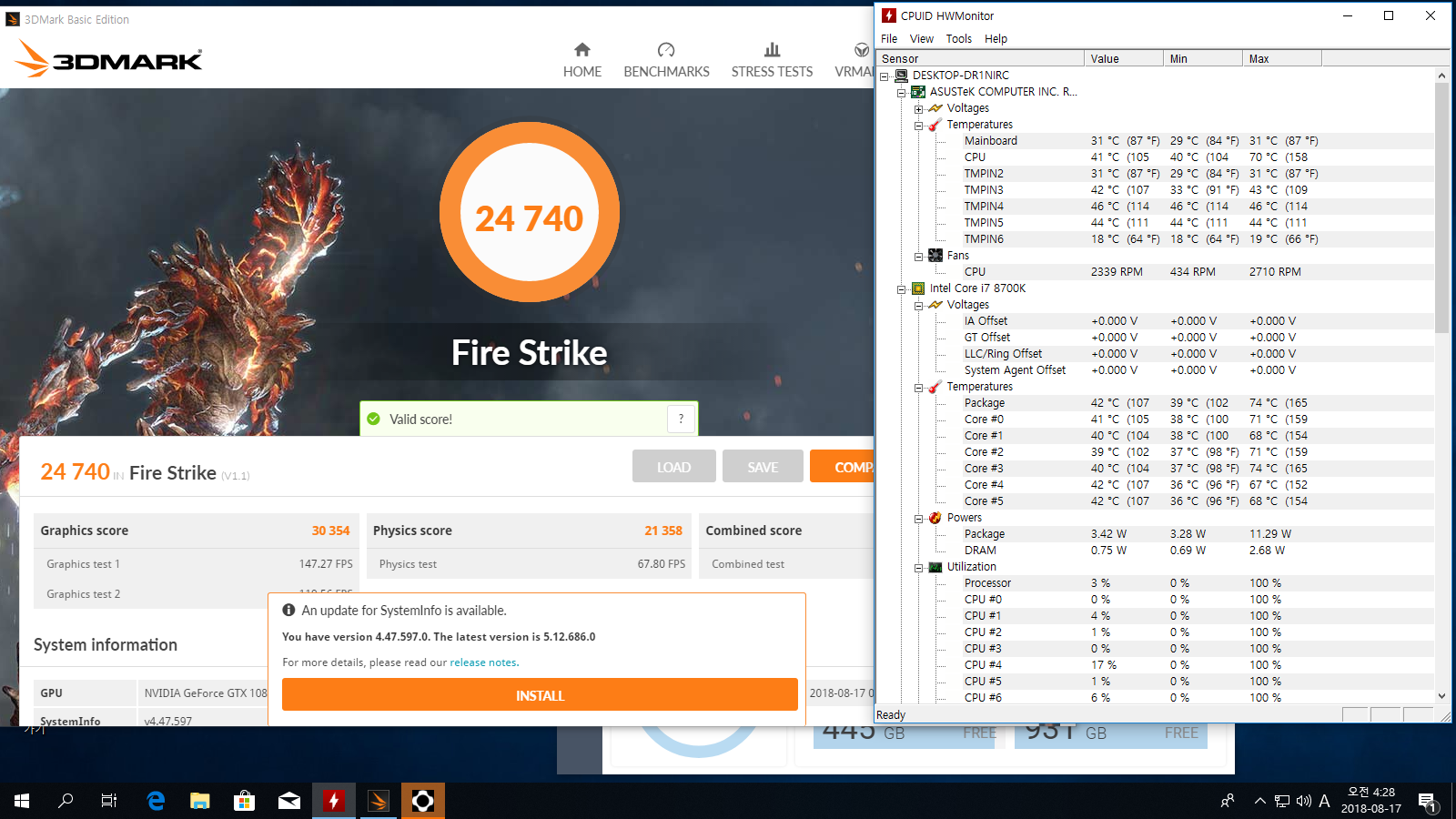
Task: Open Microsoft Store from the taskbar
Action: [244, 801]
